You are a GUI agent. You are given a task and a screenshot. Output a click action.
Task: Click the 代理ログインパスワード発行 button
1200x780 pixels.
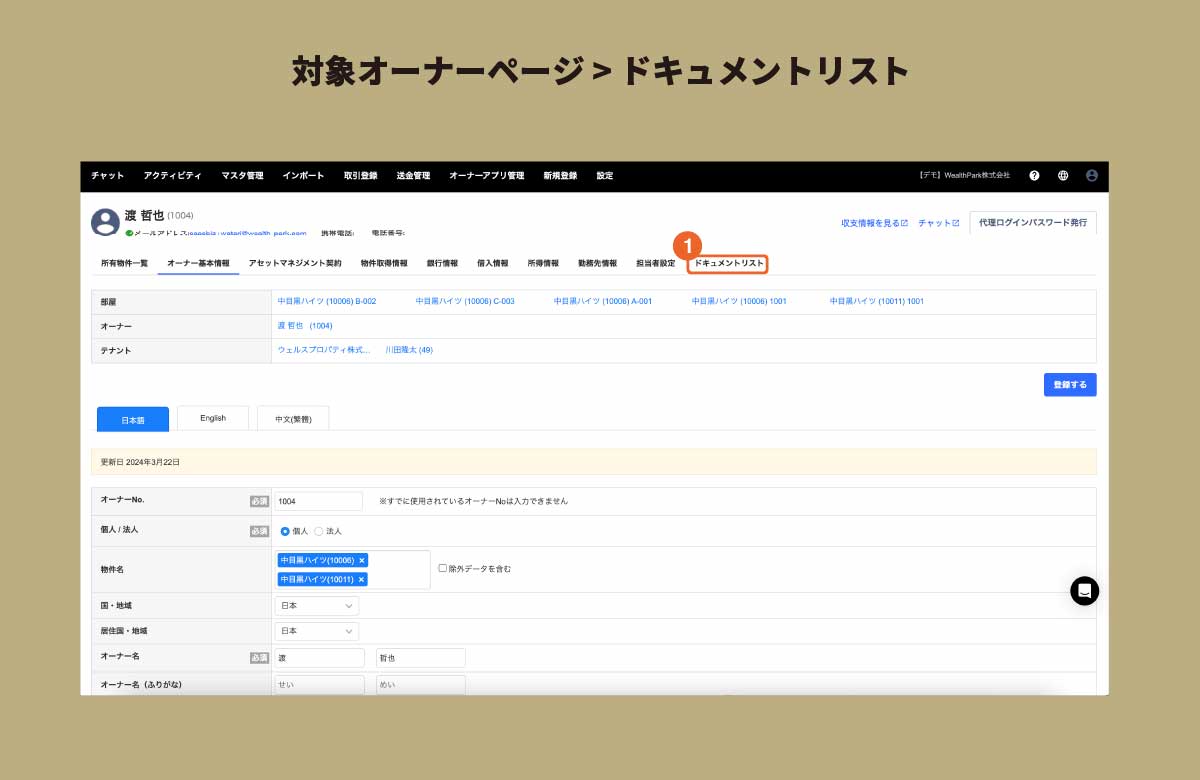[x=1032, y=223]
